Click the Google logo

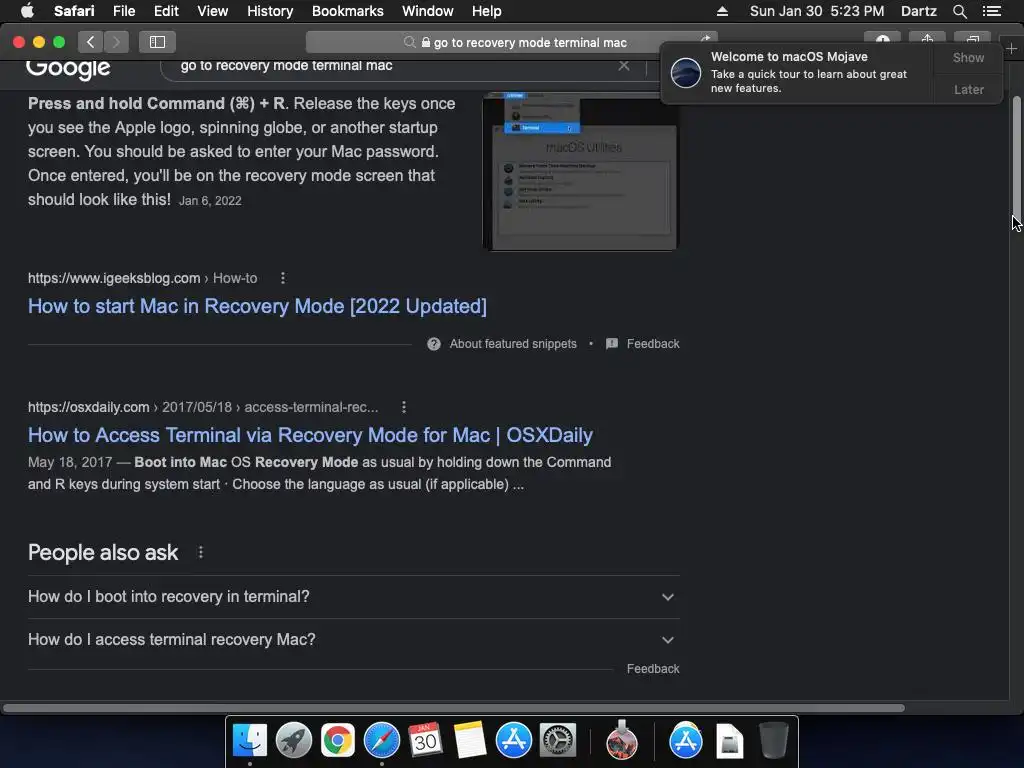coord(68,68)
